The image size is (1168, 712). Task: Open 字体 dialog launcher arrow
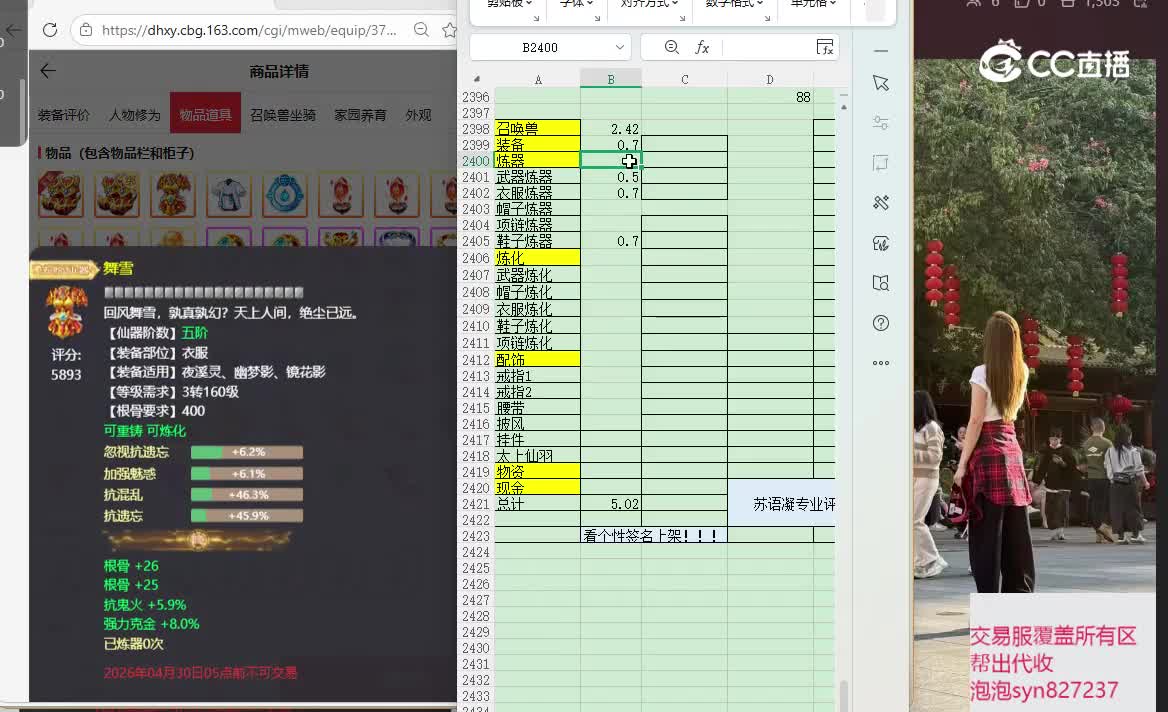pos(597,18)
